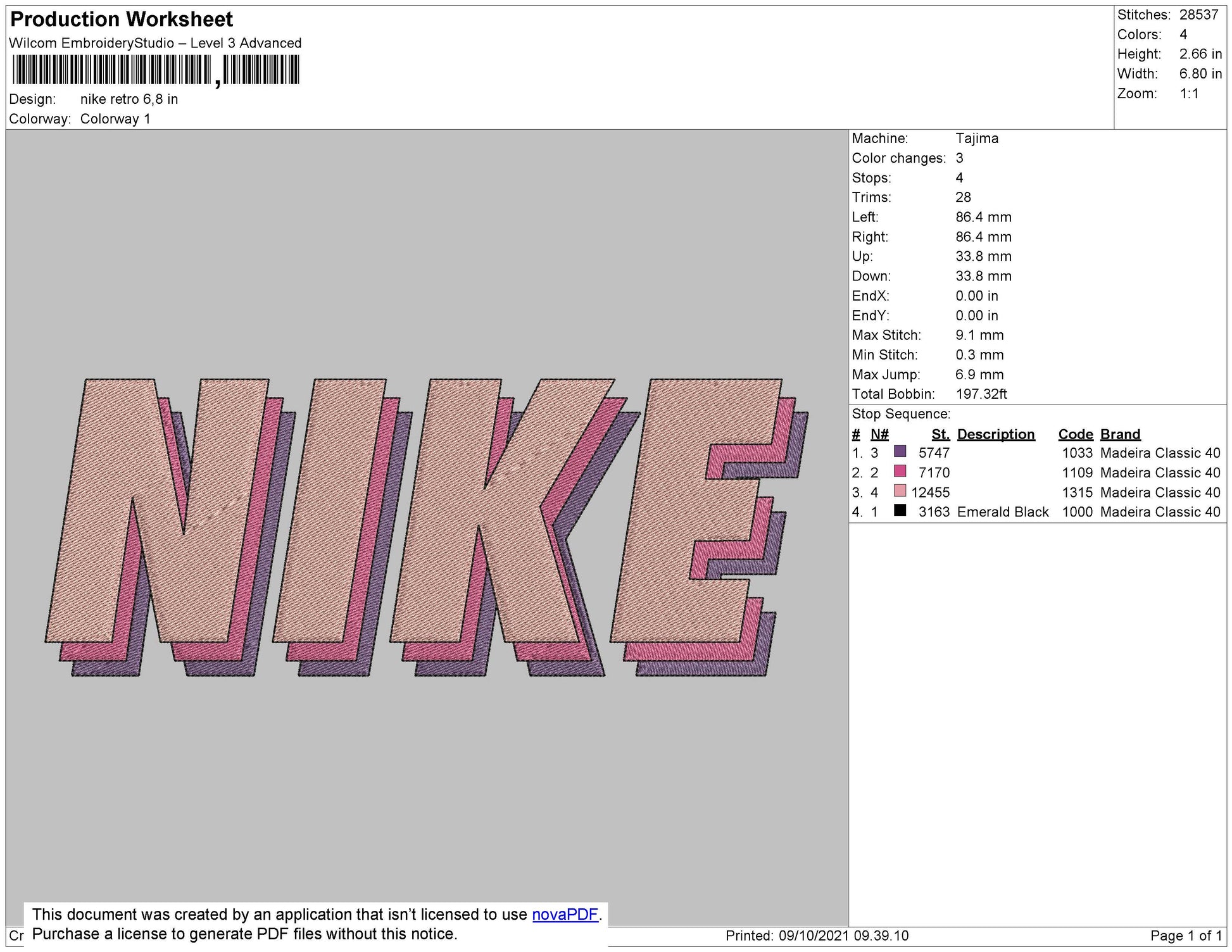Sort by the Code column header
The height and width of the screenshot is (952, 1232).
1076,434
